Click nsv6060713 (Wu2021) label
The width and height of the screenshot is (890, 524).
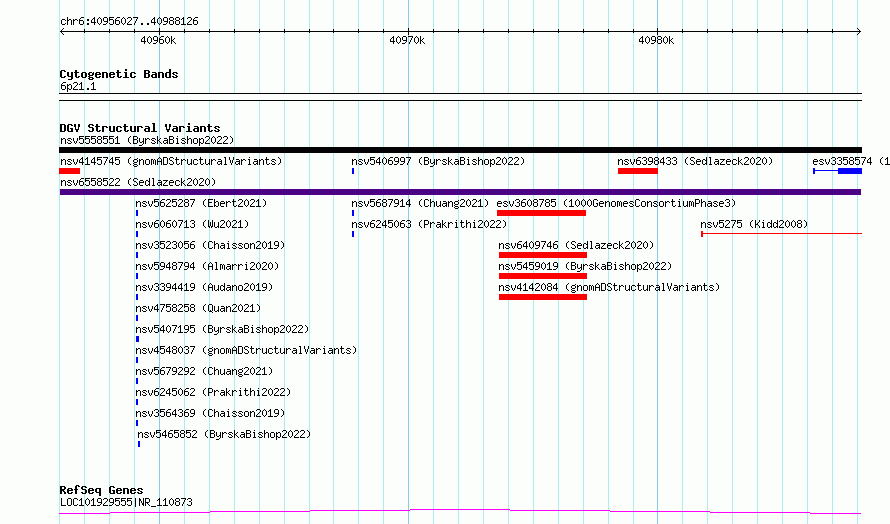tap(192, 224)
